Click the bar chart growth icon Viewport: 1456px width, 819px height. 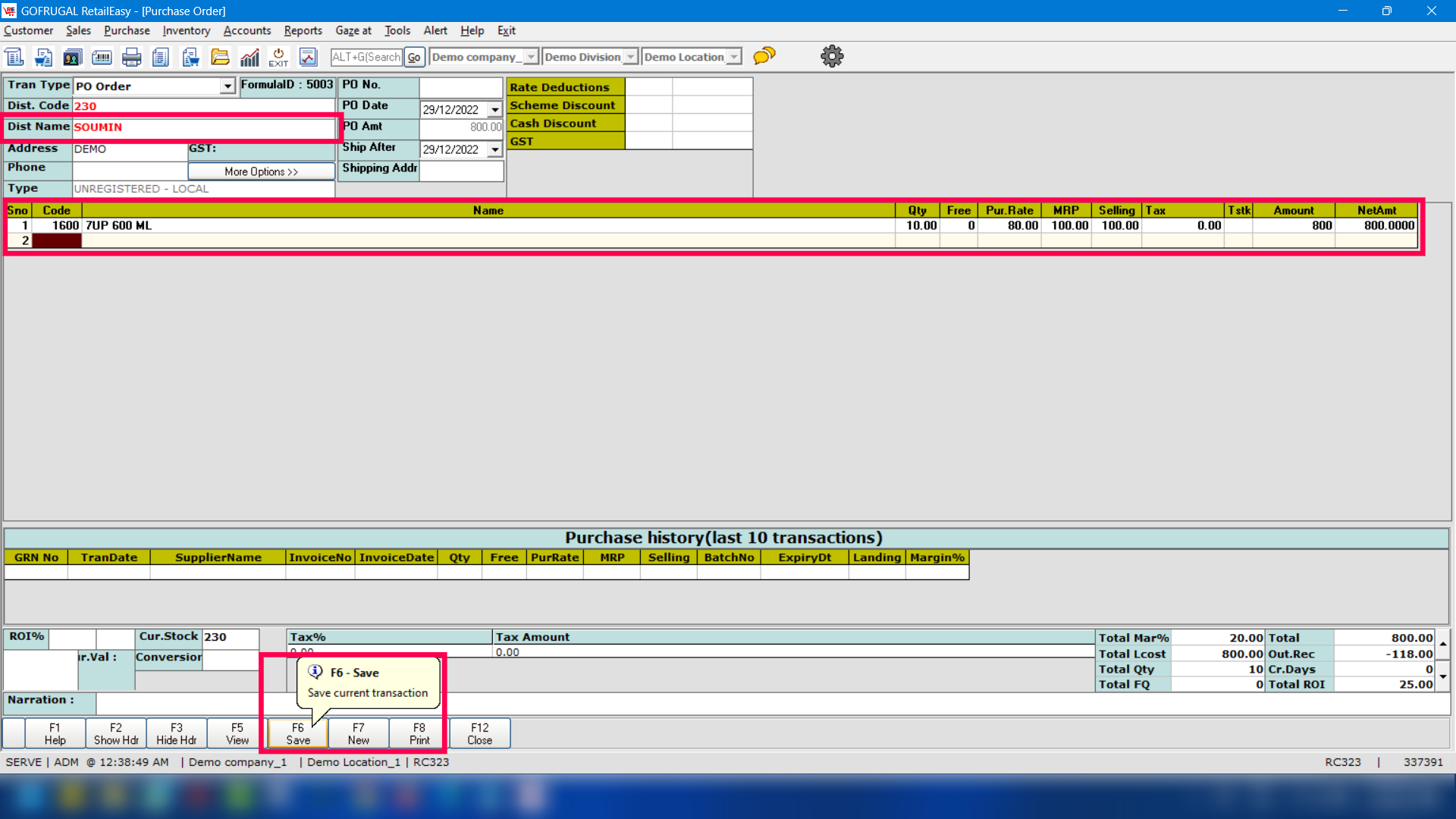click(x=249, y=57)
